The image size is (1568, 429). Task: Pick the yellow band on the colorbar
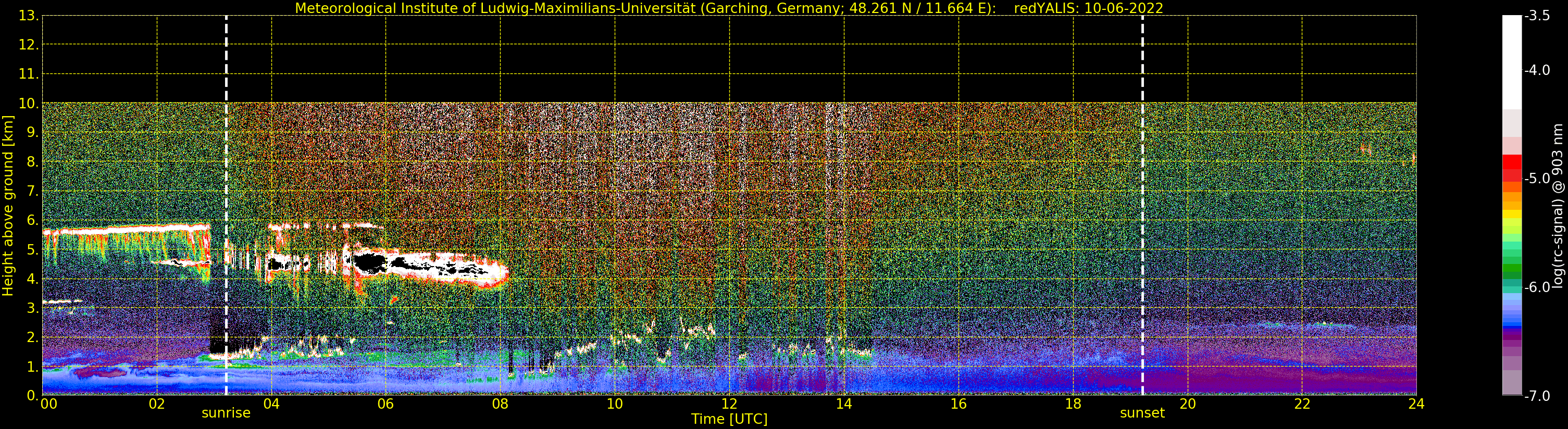(1512, 214)
